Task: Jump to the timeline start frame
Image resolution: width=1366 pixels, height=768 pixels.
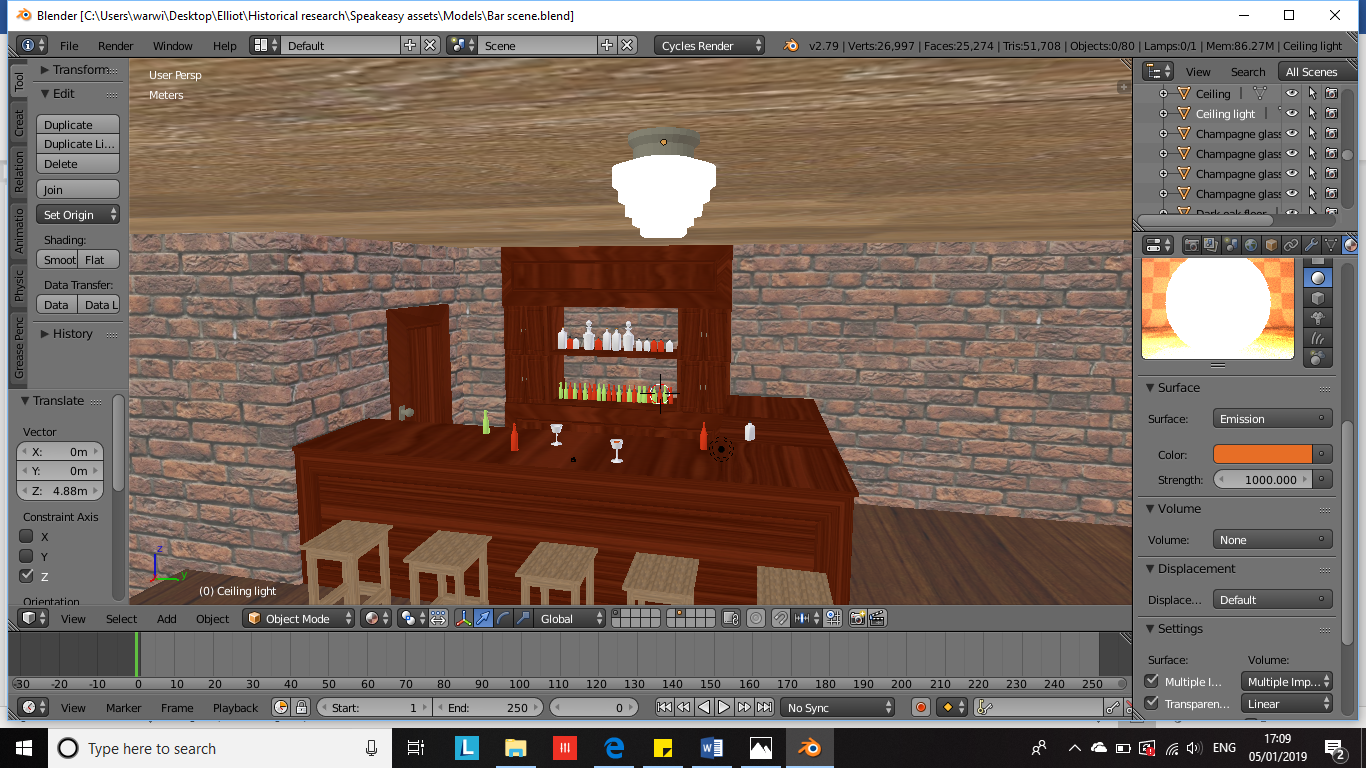Action: (x=664, y=708)
